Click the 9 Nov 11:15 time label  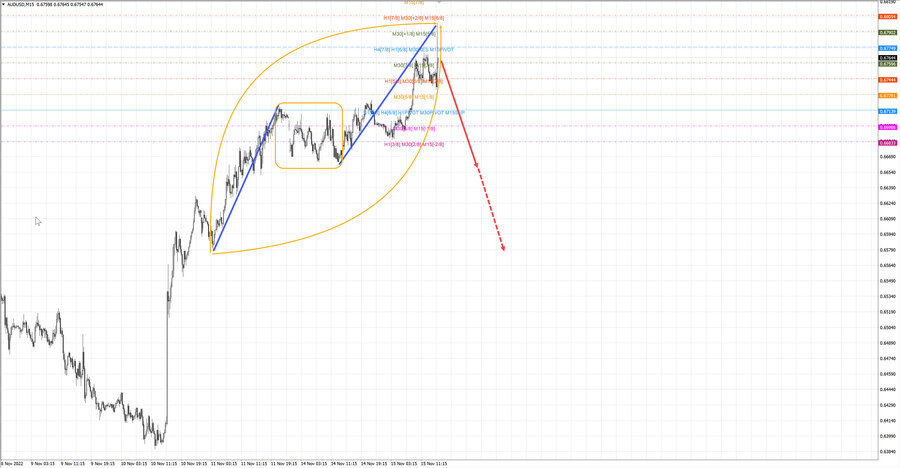[73, 463]
